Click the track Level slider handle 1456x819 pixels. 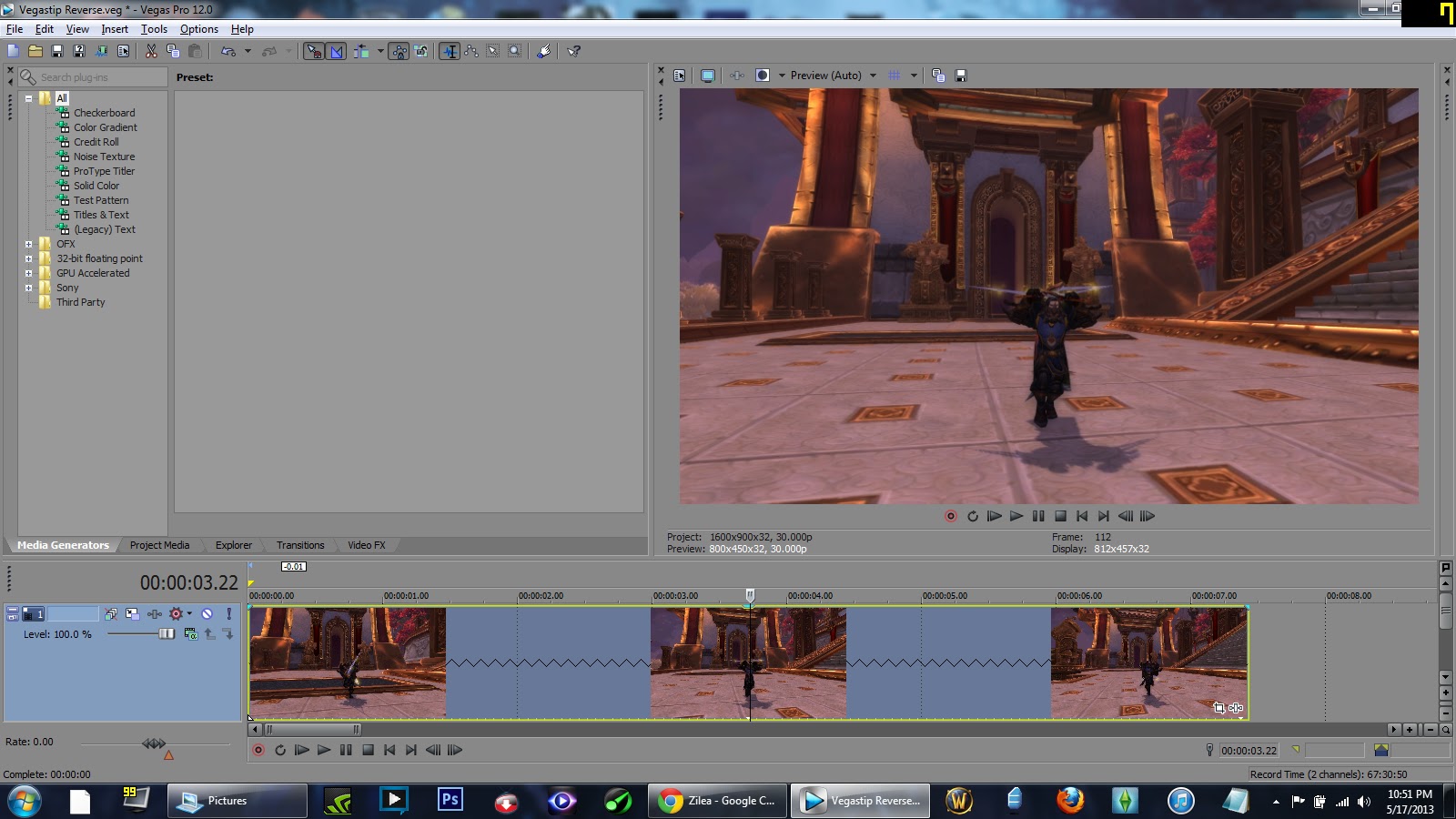[167, 633]
